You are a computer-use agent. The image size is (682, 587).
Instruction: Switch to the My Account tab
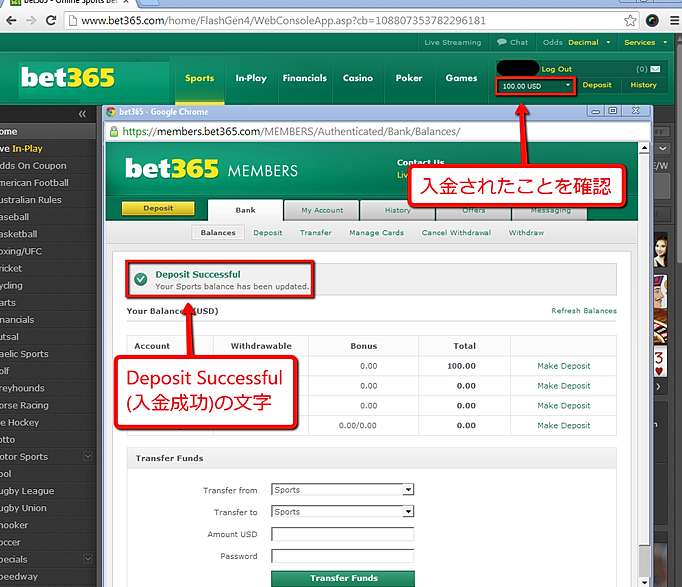322,210
